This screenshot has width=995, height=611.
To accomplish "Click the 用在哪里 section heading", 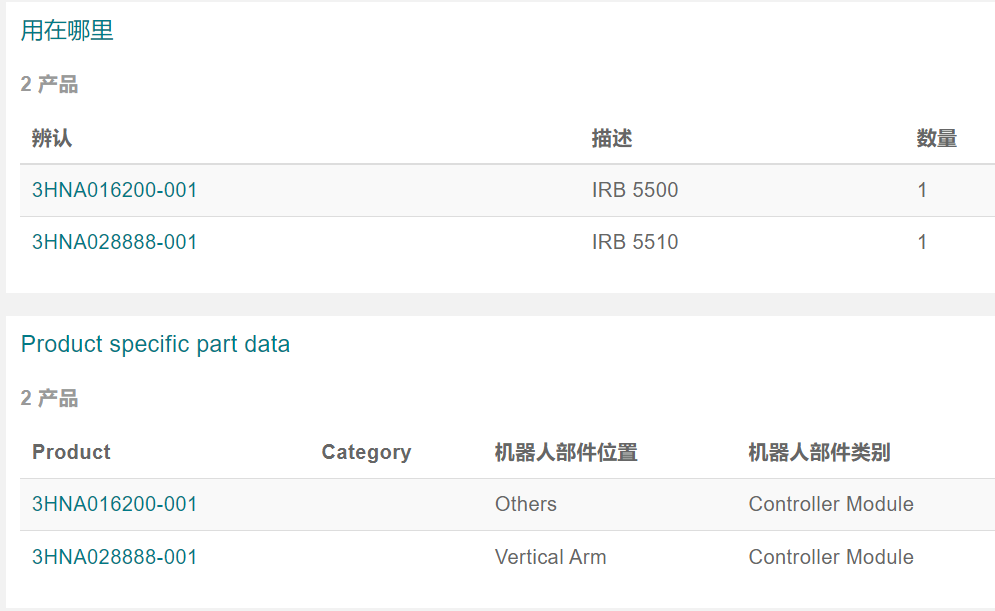I will pos(67,30).
